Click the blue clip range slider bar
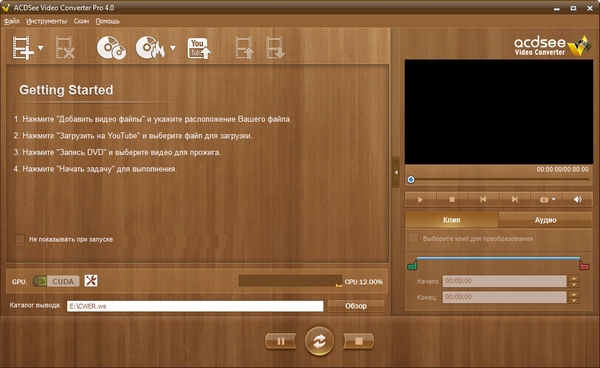 (498, 259)
